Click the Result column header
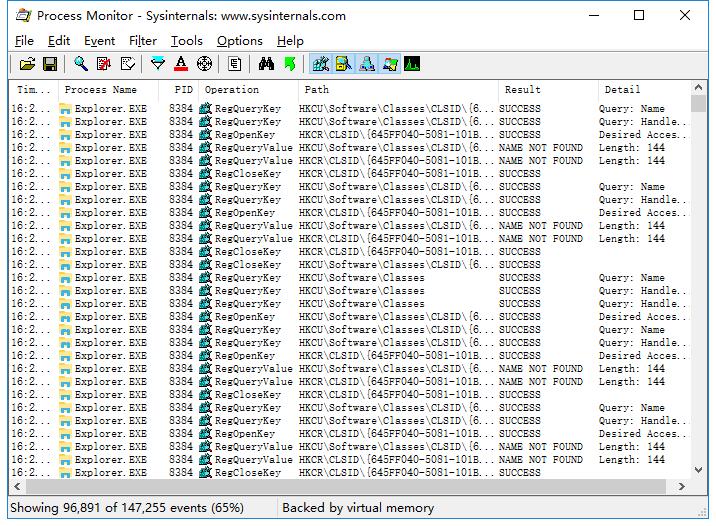 click(522, 90)
